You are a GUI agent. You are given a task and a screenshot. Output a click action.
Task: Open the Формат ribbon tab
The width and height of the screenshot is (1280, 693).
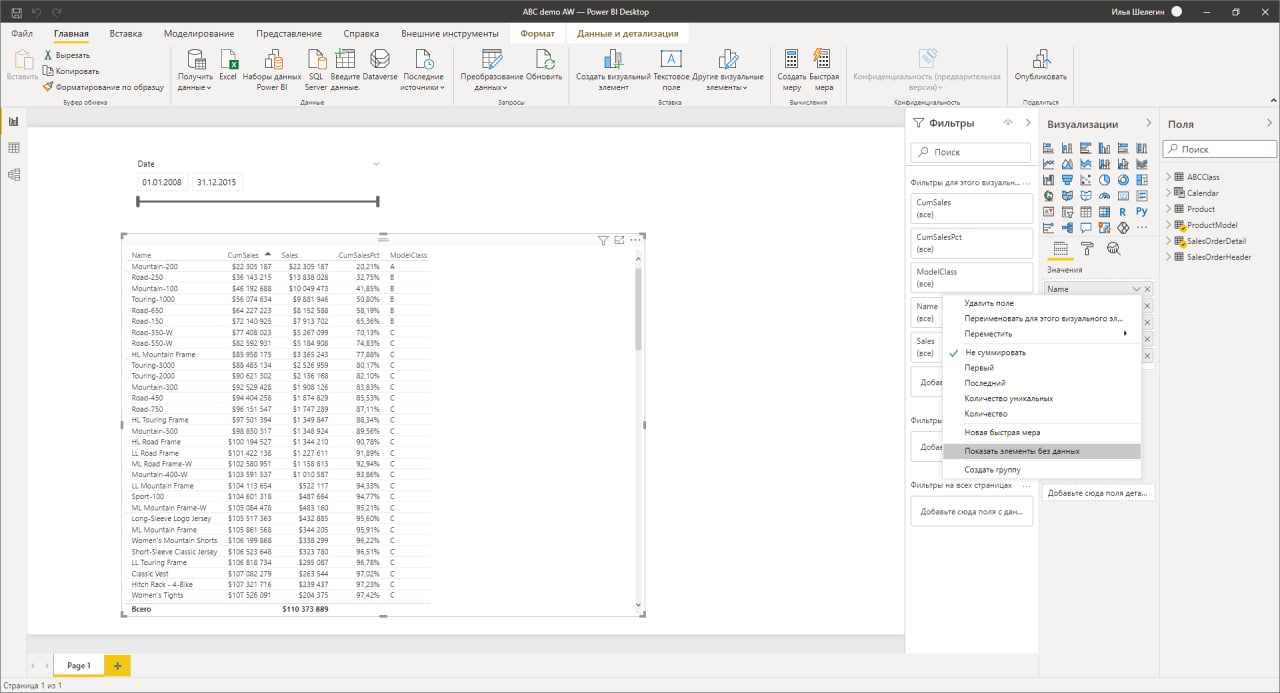coord(537,34)
